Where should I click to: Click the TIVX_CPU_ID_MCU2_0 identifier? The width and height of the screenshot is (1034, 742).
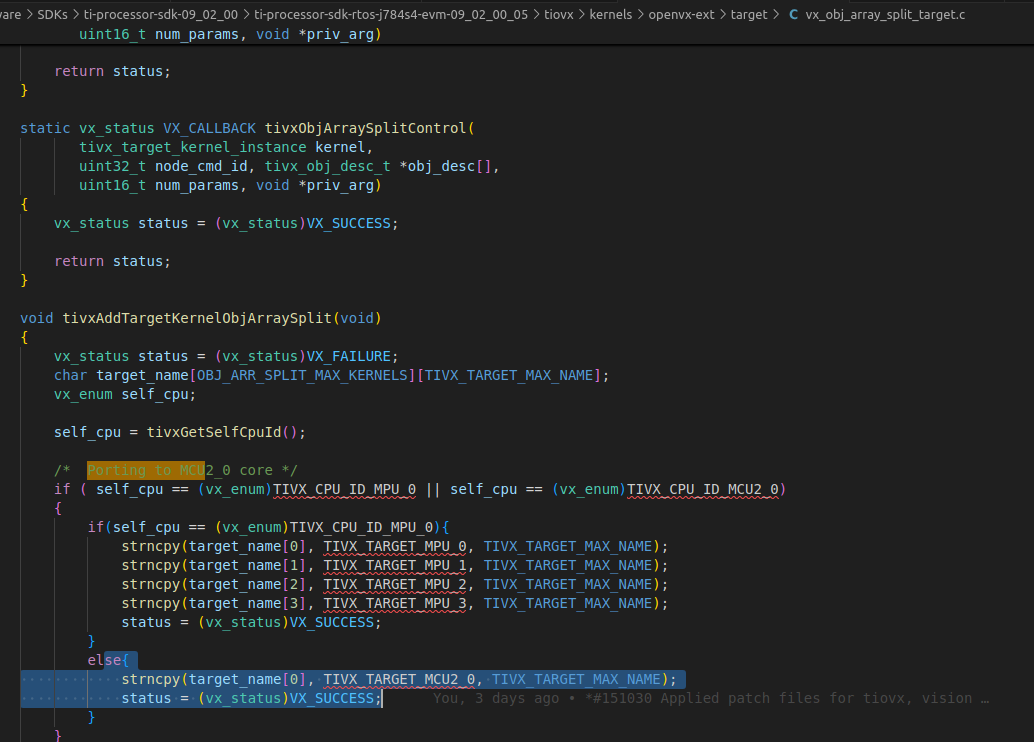(703, 489)
